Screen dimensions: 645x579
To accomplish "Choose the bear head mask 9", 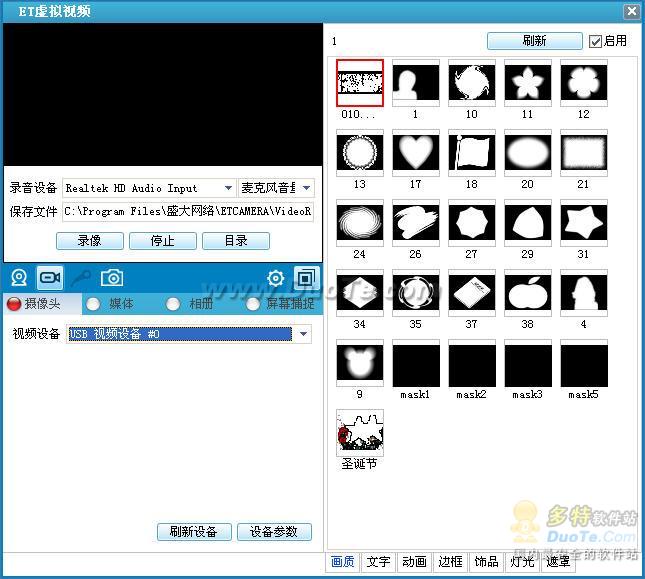I will pyautogui.click(x=360, y=363).
